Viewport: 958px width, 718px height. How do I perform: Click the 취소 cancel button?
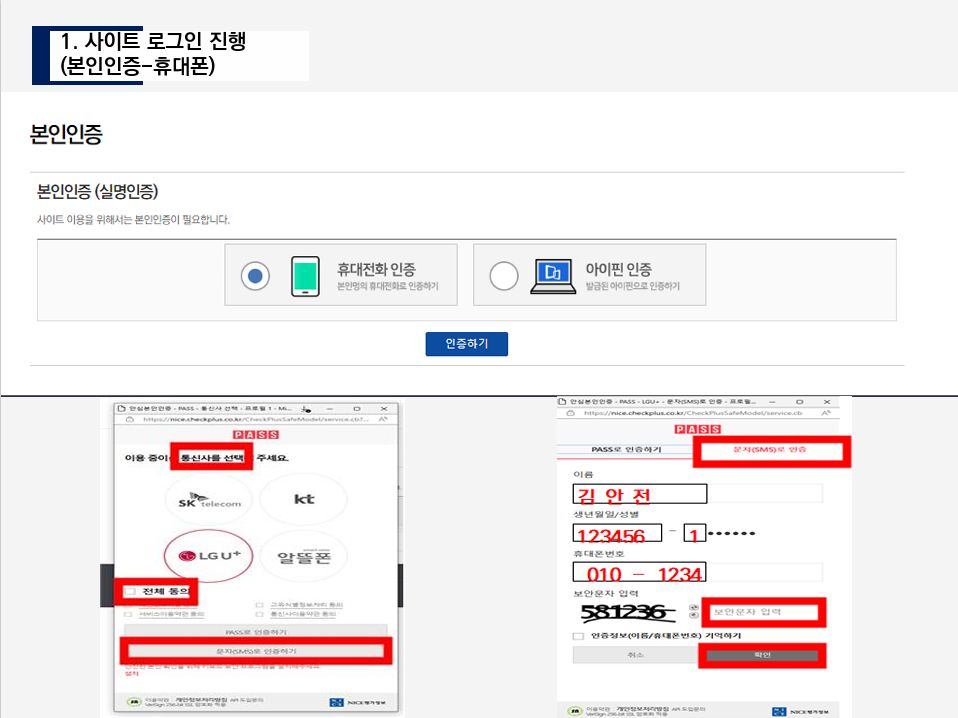coord(635,655)
